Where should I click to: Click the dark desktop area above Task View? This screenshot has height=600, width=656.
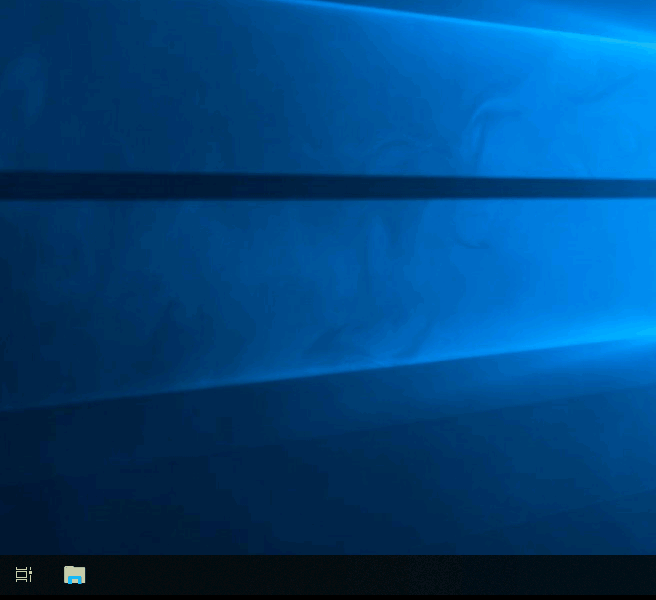(x=24, y=520)
